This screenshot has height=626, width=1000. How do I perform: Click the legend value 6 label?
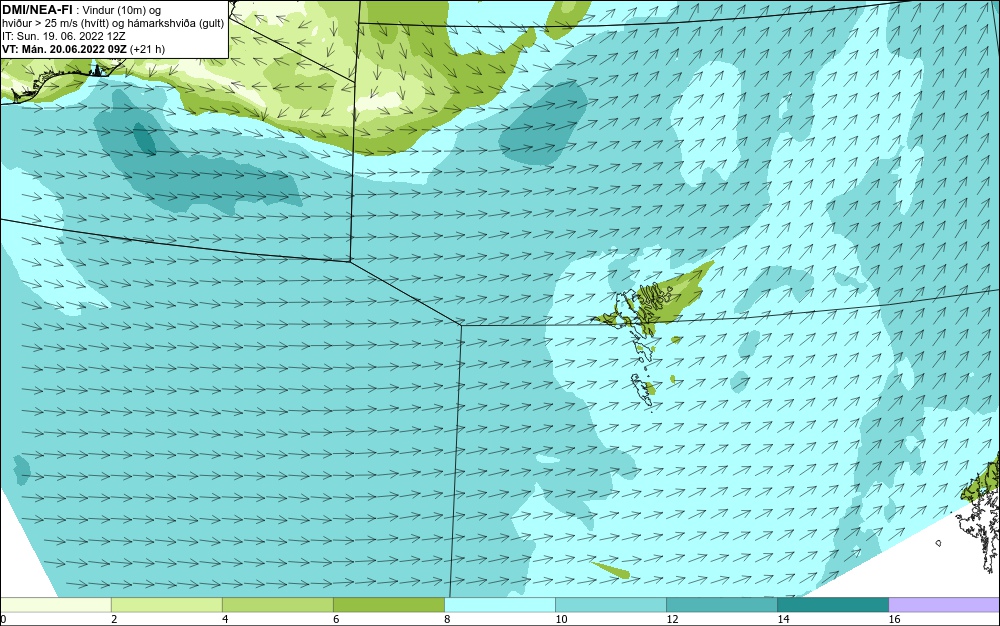[336, 620]
